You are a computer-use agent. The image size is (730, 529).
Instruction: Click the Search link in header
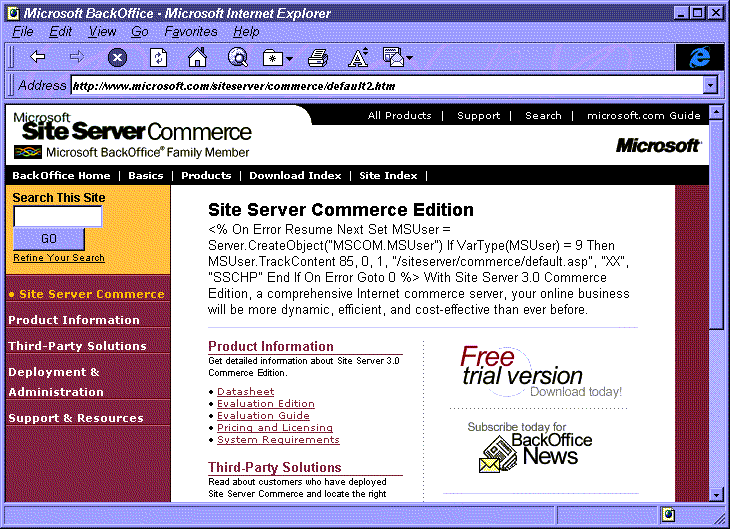pyautogui.click(x=543, y=115)
